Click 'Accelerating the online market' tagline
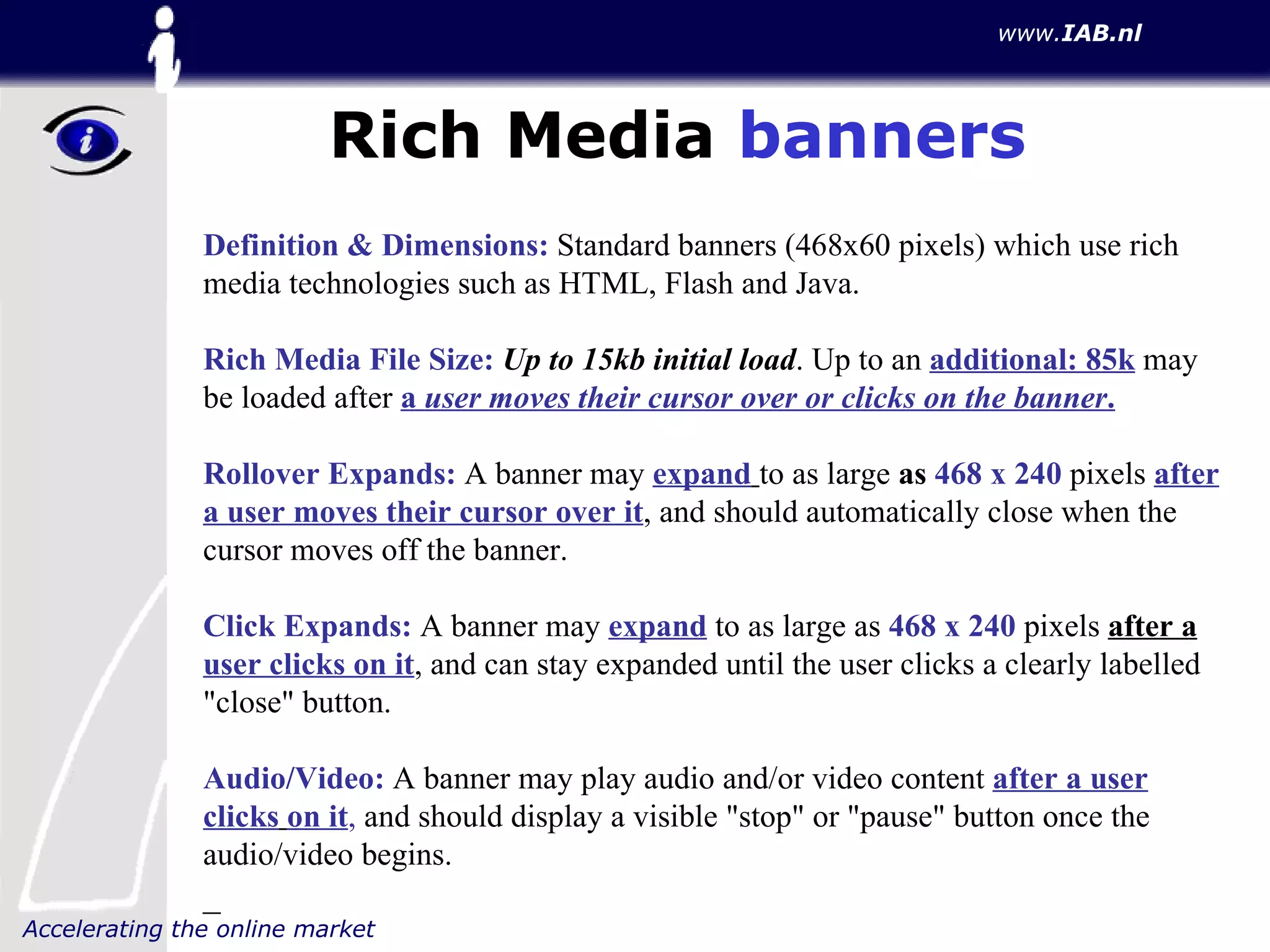The image size is (1270, 952). 198,929
